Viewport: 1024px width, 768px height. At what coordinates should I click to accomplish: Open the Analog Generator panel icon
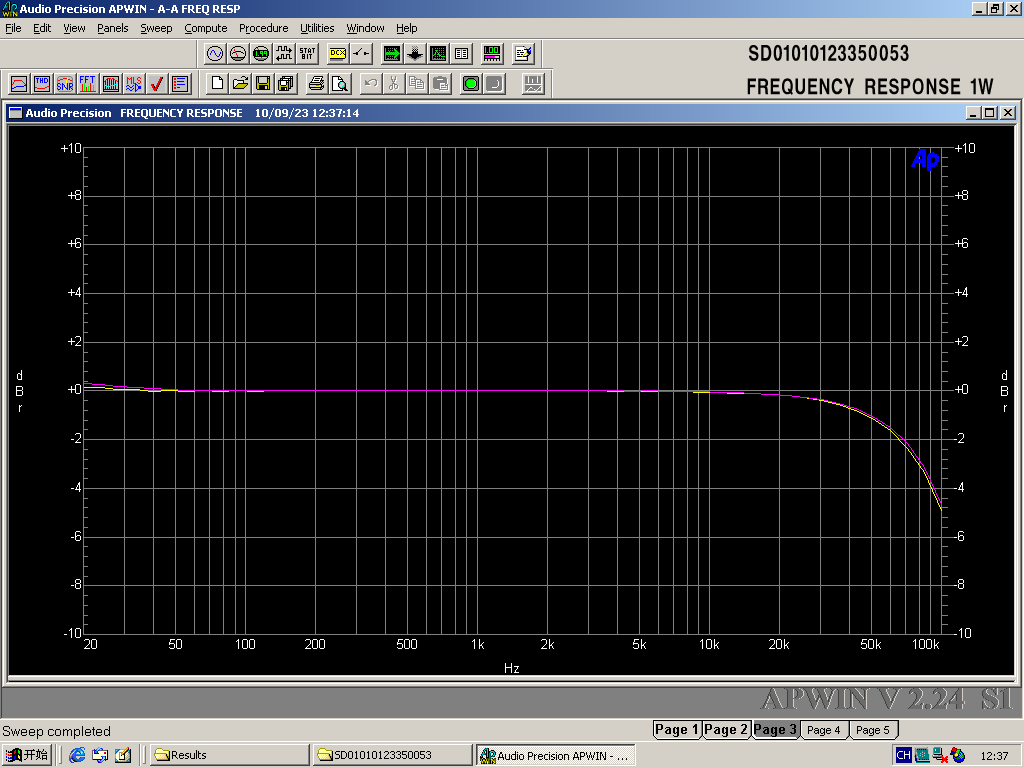pos(215,54)
